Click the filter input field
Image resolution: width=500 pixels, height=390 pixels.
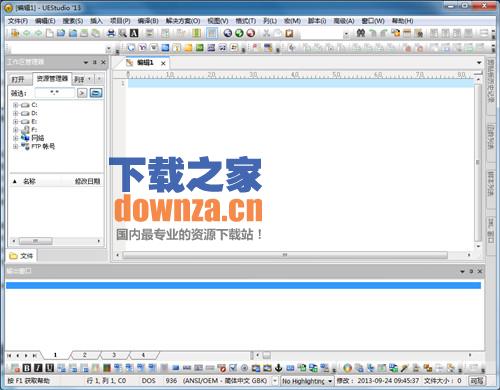pos(55,93)
